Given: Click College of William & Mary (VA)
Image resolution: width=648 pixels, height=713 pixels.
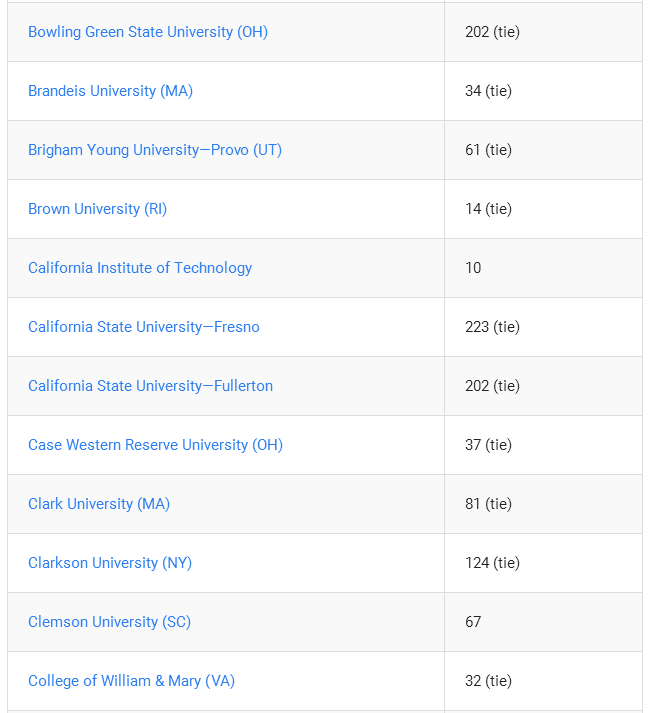Looking at the screenshot, I should [x=131, y=681].
